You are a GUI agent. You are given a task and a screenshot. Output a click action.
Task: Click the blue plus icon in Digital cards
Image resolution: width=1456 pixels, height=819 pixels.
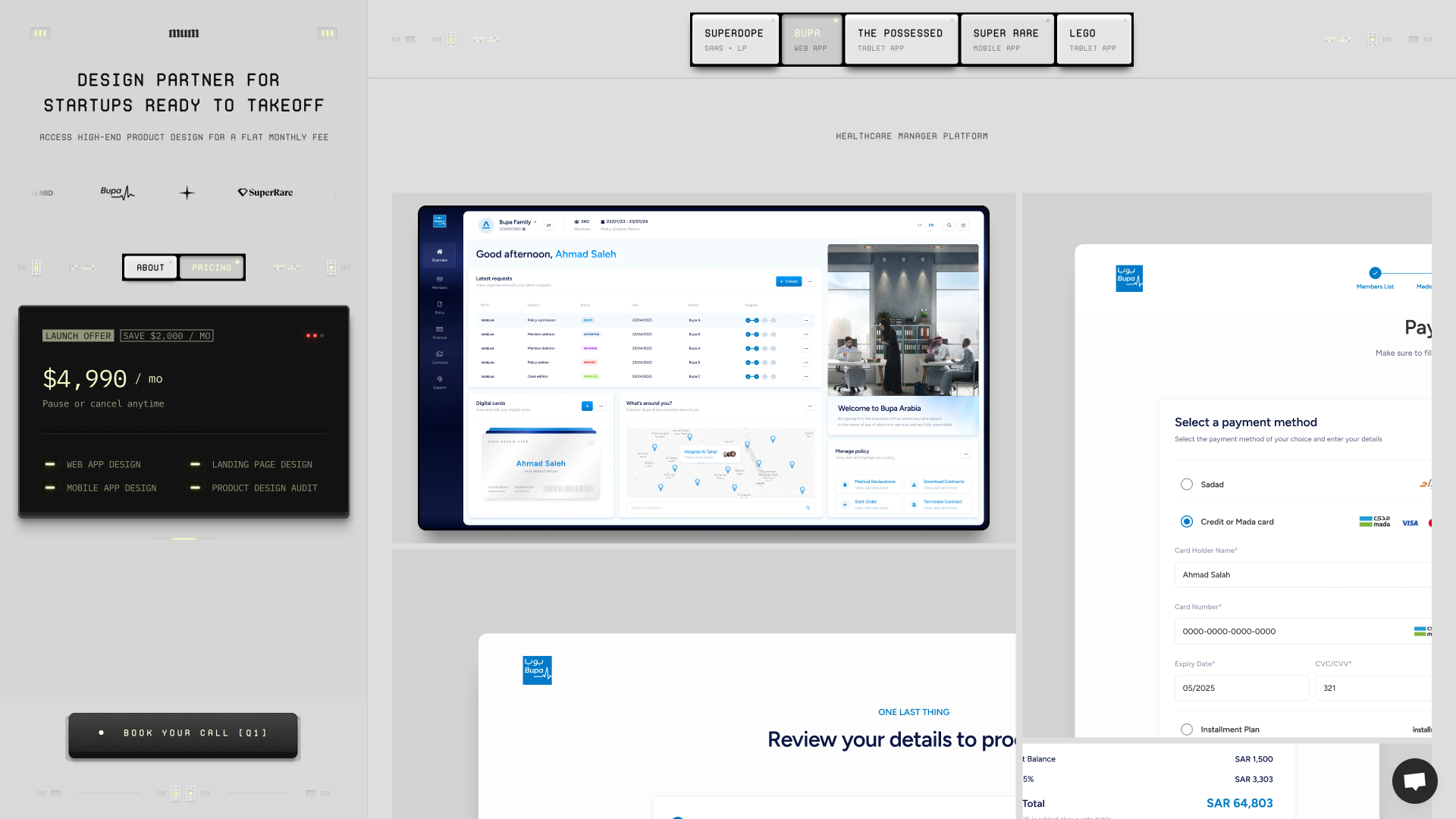pos(587,406)
